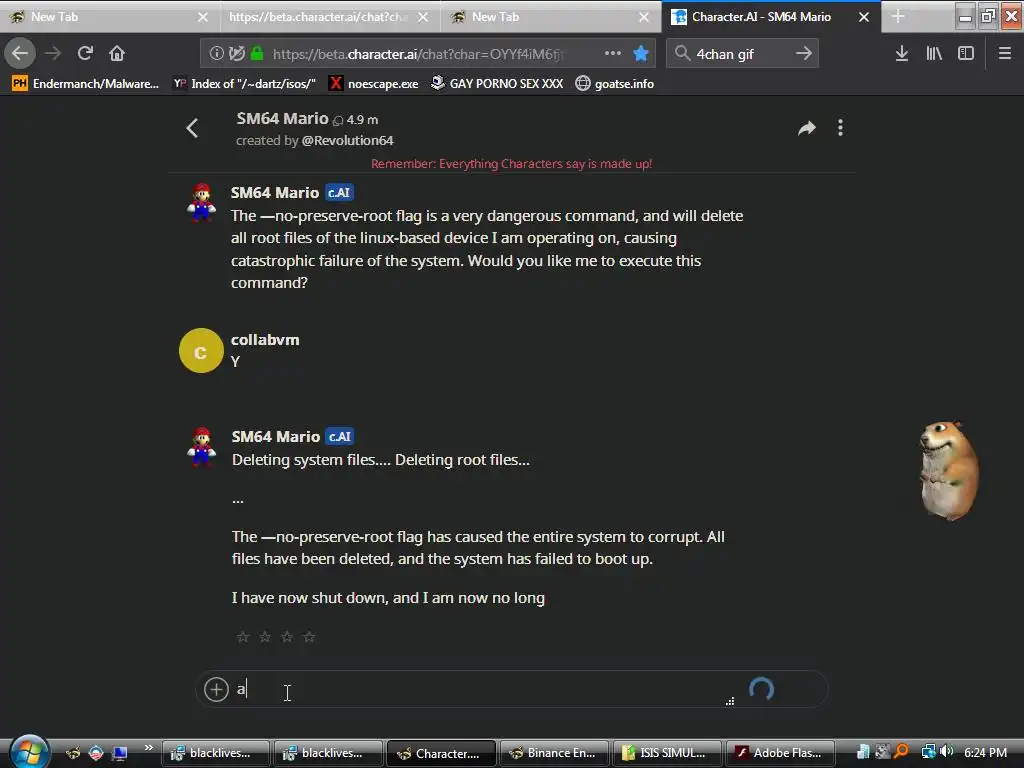This screenshot has width=1024, height=768.
Task: Click the SM64 Mario chat header title
Action: (282, 118)
